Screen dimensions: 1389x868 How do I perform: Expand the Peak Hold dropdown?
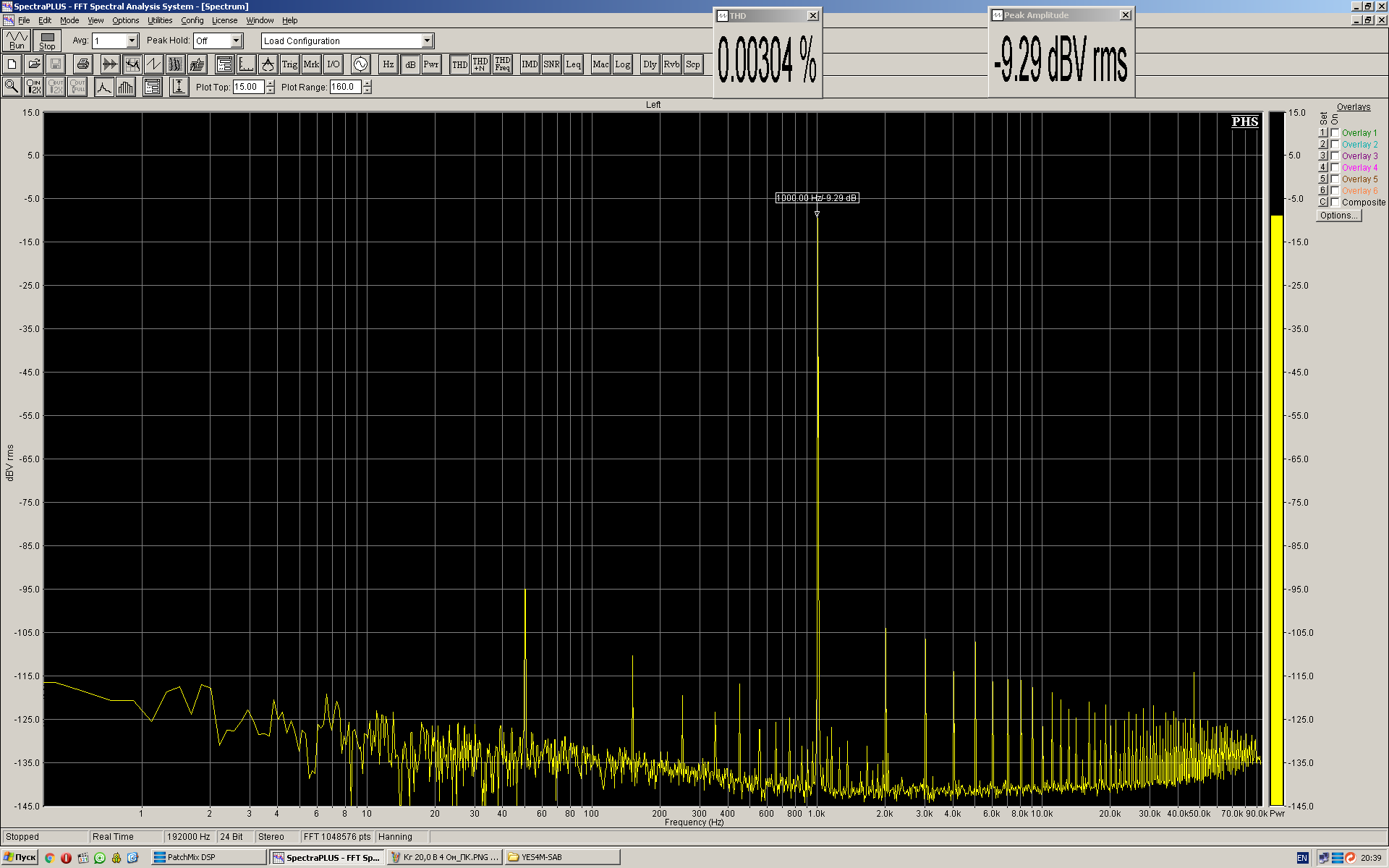click(x=236, y=41)
